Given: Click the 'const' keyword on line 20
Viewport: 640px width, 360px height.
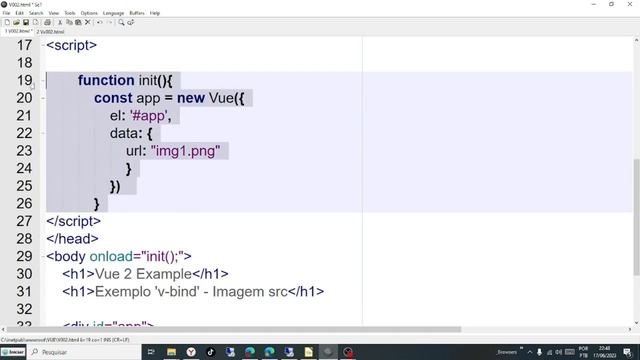Looking at the screenshot, I should click(x=113, y=98).
